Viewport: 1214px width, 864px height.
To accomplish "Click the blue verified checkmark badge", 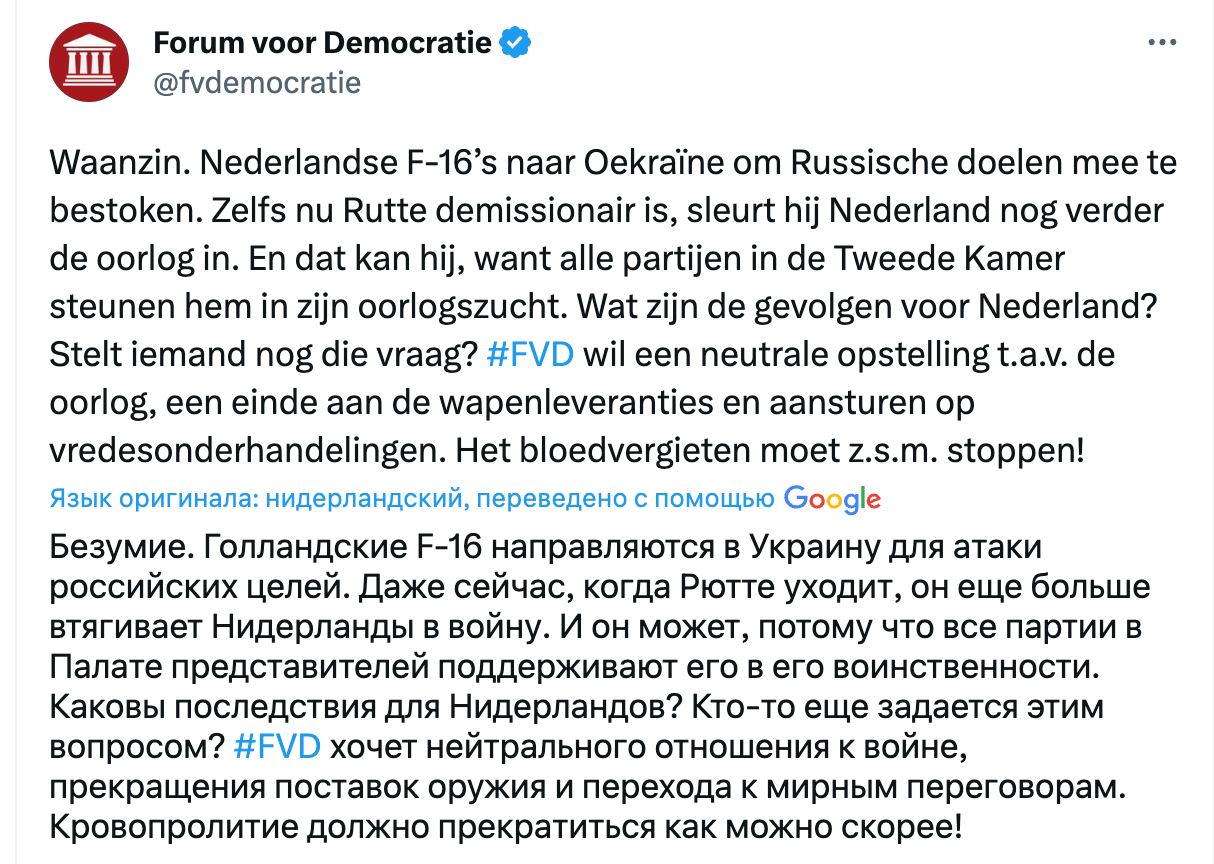I will click(x=514, y=43).
